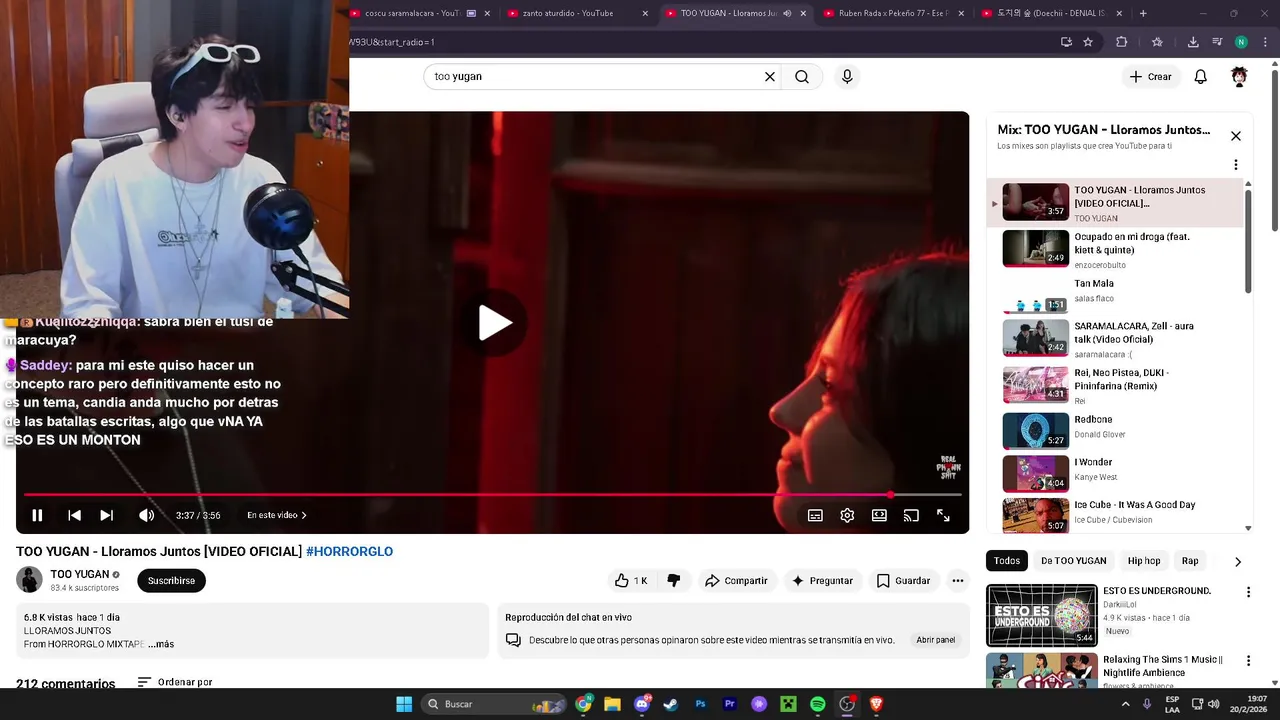Select the 'Todos' filter chip
1280x720 pixels.
click(1007, 561)
